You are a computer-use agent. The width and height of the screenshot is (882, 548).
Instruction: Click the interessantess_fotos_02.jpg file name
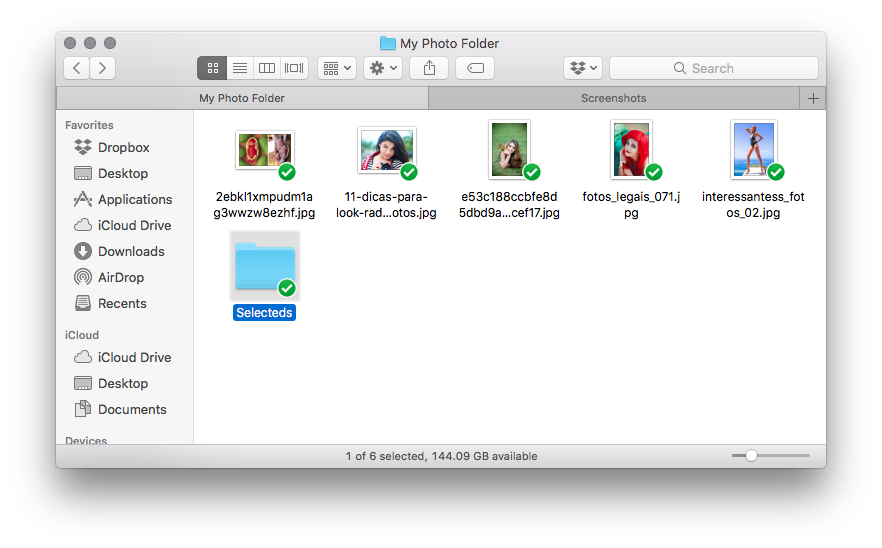coord(753,205)
